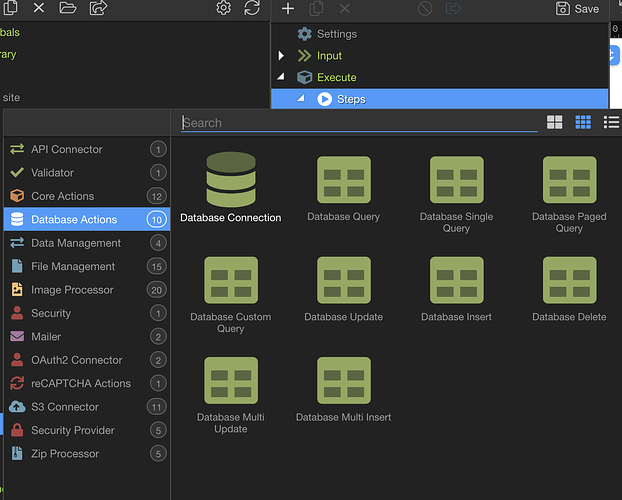The image size is (622, 500).
Task: Switch to list view layout
Action: click(x=611, y=122)
